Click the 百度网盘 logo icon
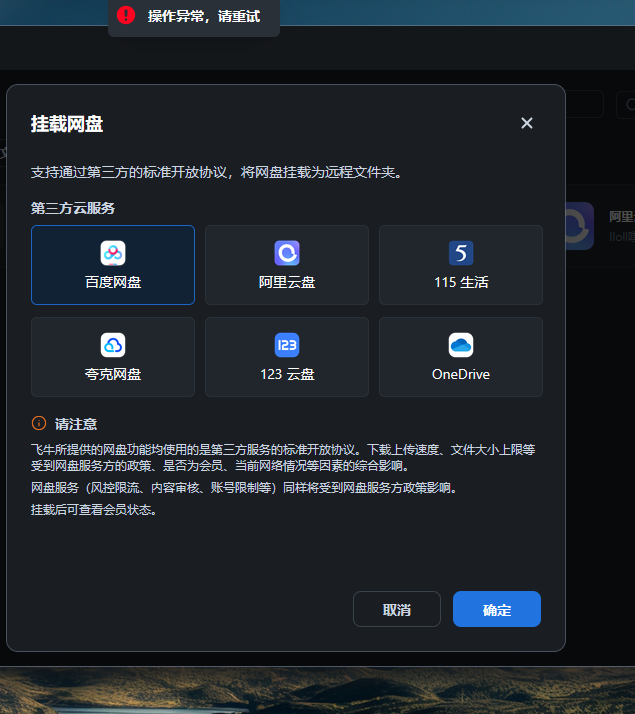The height and width of the screenshot is (714, 635). (x=113, y=253)
